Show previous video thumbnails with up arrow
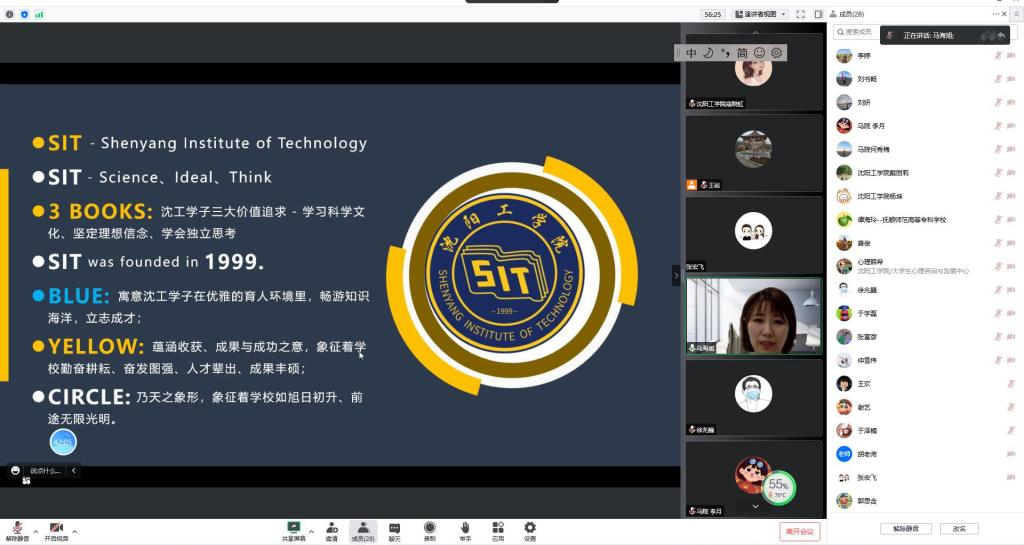This screenshot has width=1024, height=545. point(756,32)
